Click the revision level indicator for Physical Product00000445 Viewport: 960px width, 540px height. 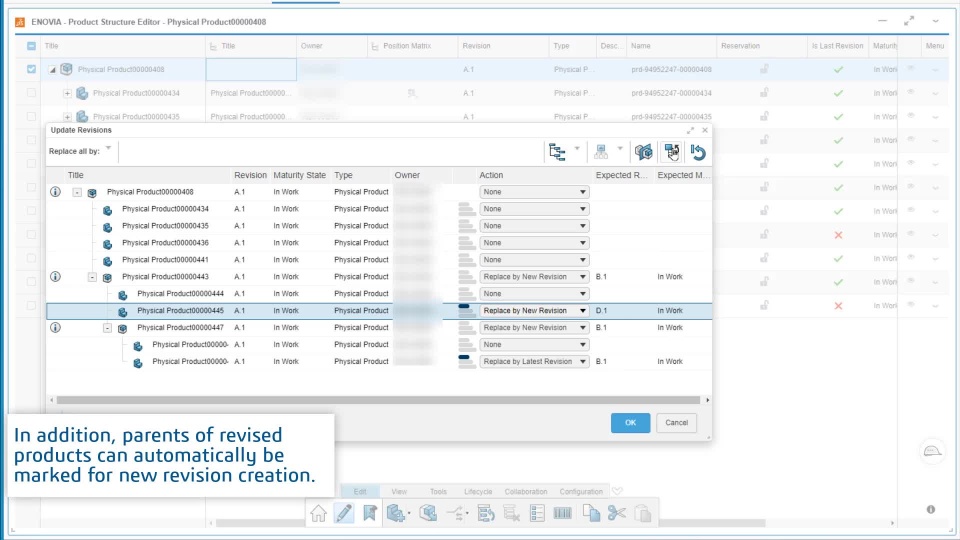click(466, 310)
